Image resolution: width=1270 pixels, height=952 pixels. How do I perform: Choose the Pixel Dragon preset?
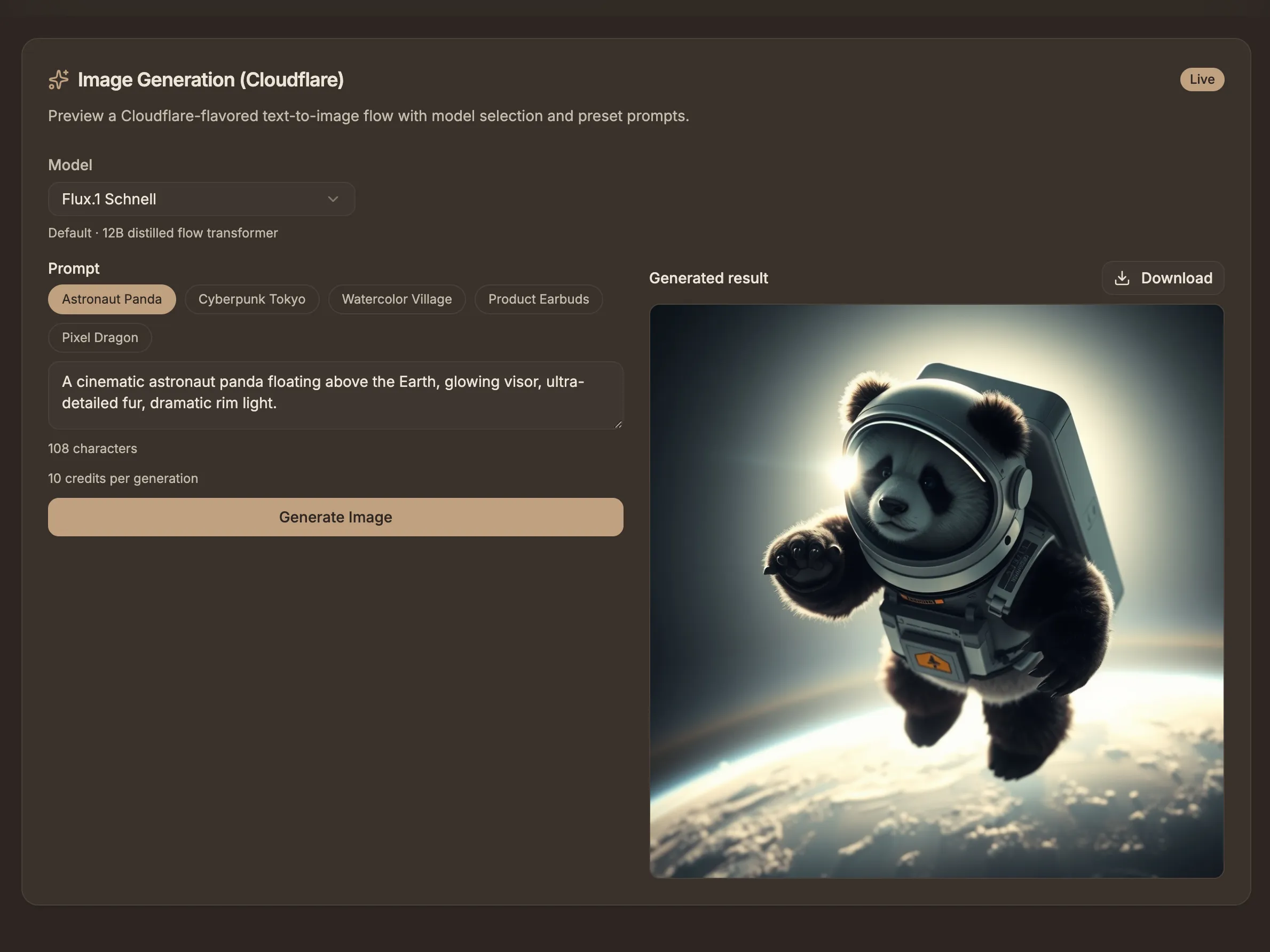[x=100, y=337]
